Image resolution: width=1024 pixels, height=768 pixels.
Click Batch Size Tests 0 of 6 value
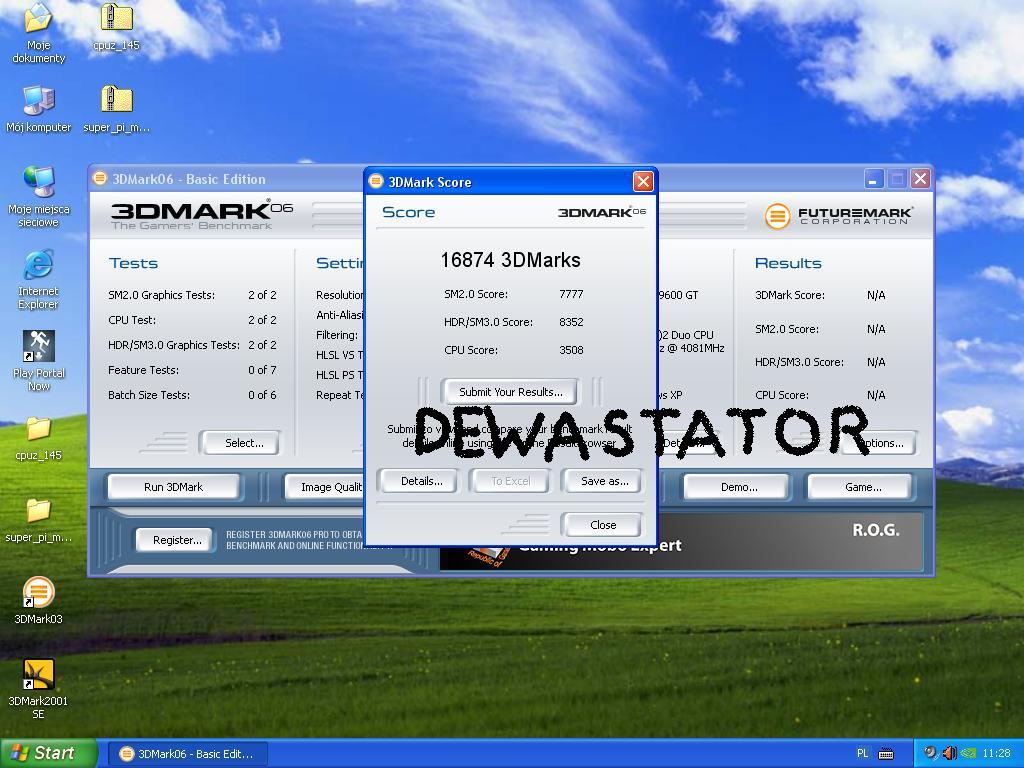point(262,395)
